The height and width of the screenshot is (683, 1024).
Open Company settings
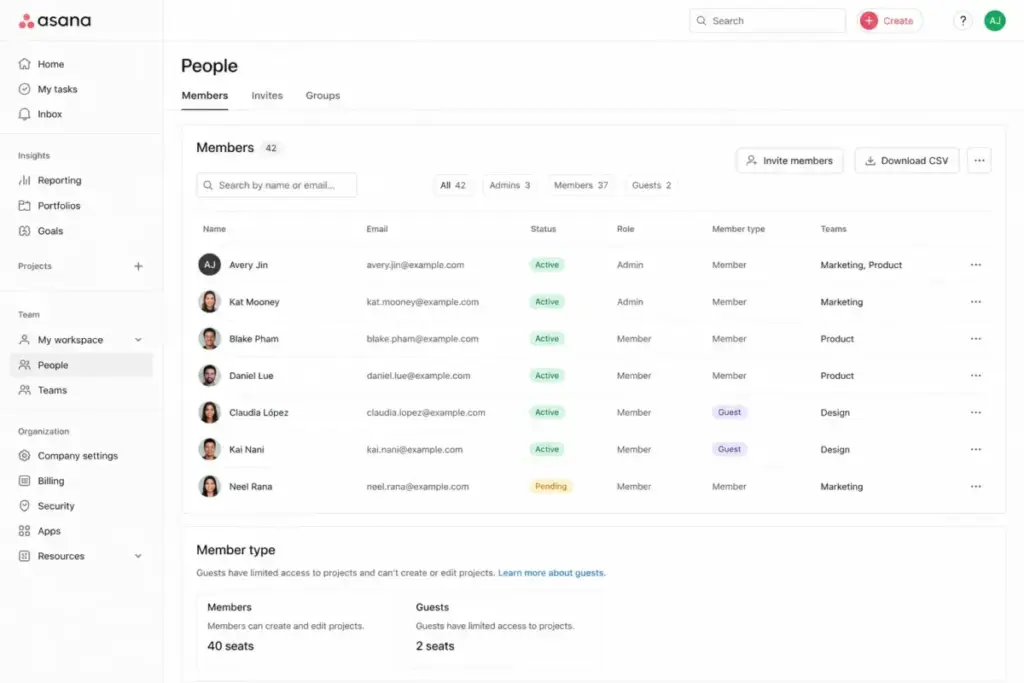coord(77,456)
